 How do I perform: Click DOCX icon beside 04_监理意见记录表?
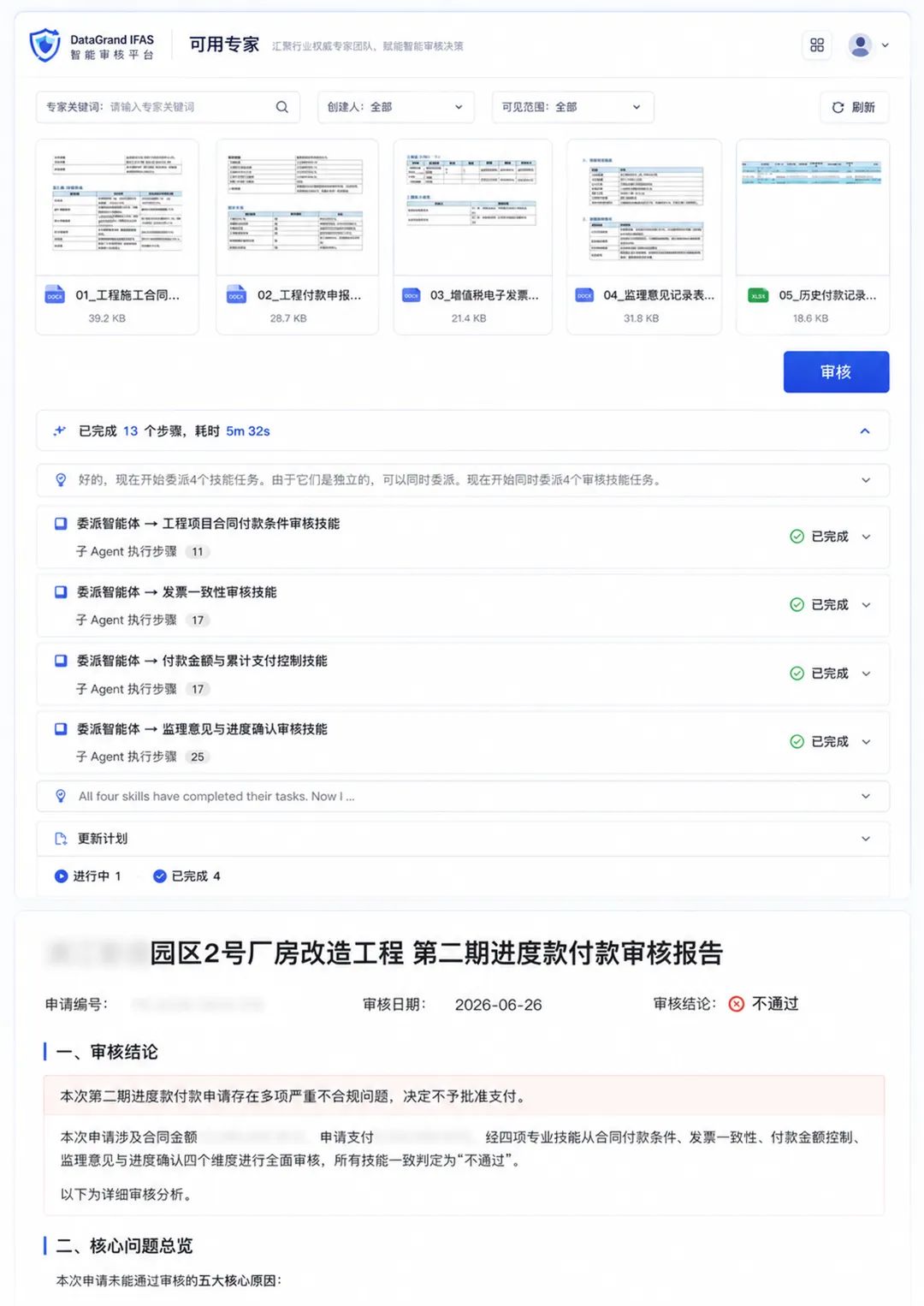coord(584,295)
